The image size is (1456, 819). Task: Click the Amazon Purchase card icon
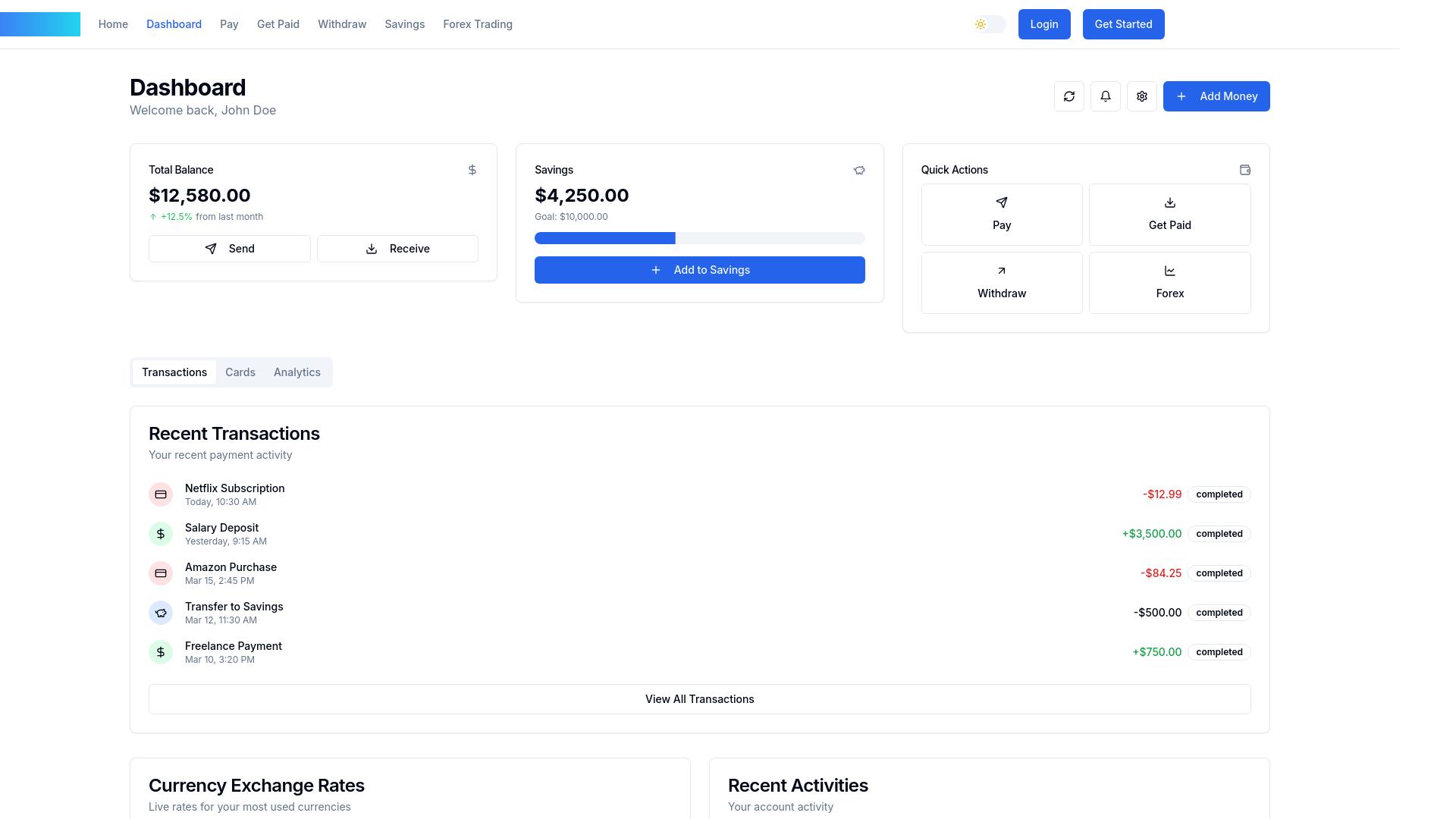tap(161, 573)
